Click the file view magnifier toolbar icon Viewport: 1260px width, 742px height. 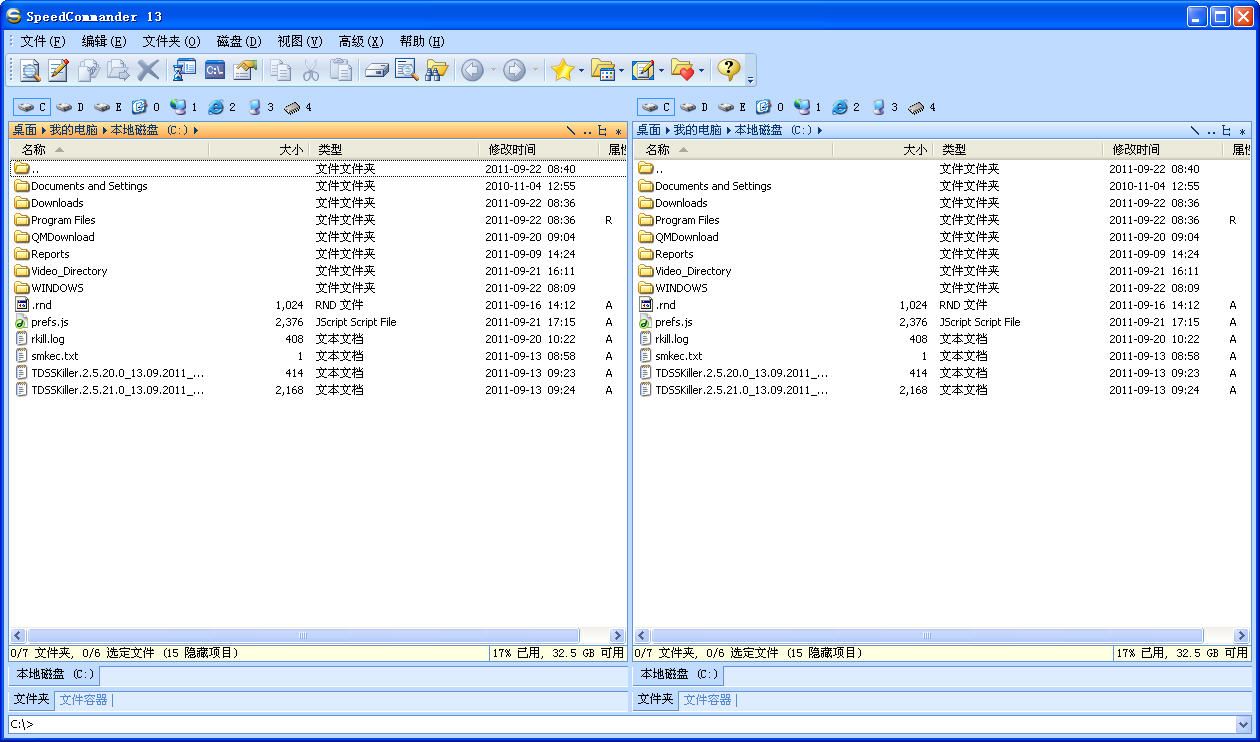tap(30, 70)
